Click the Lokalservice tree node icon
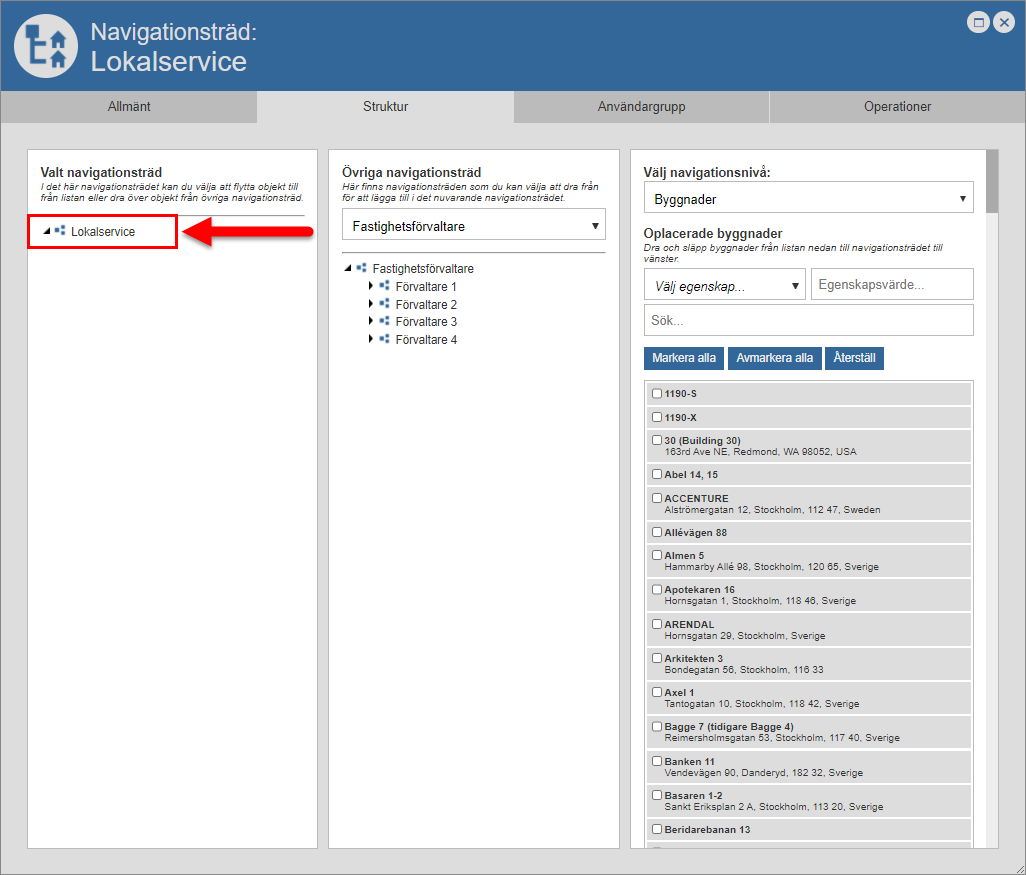The width and height of the screenshot is (1026, 875). (x=60, y=231)
